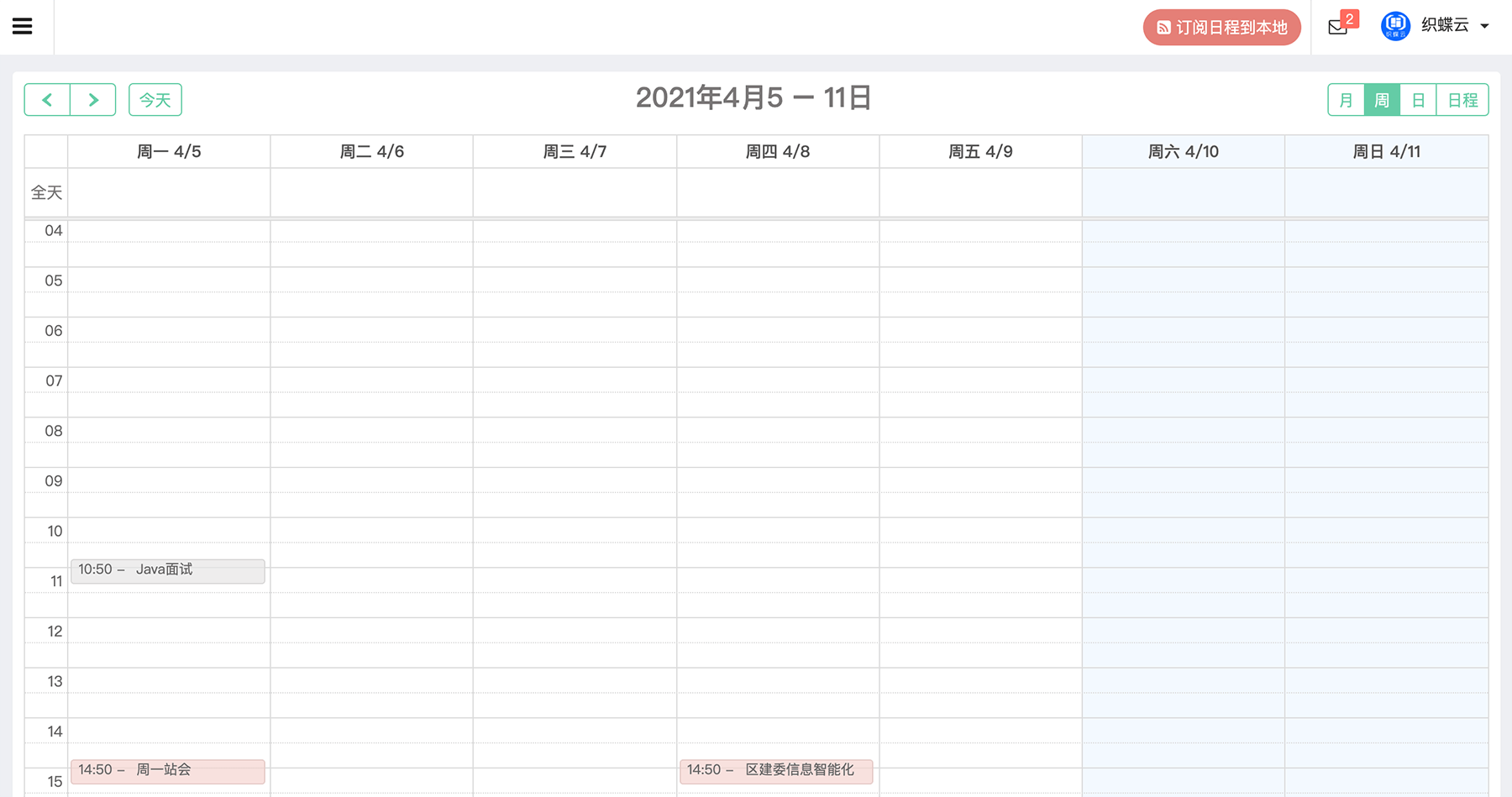Switch to 月 month view
Screen dimensions: 1512x797
[x=1346, y=100]
